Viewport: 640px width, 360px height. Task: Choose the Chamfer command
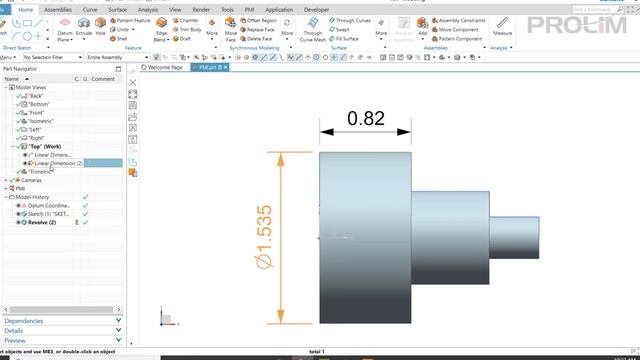186,20
